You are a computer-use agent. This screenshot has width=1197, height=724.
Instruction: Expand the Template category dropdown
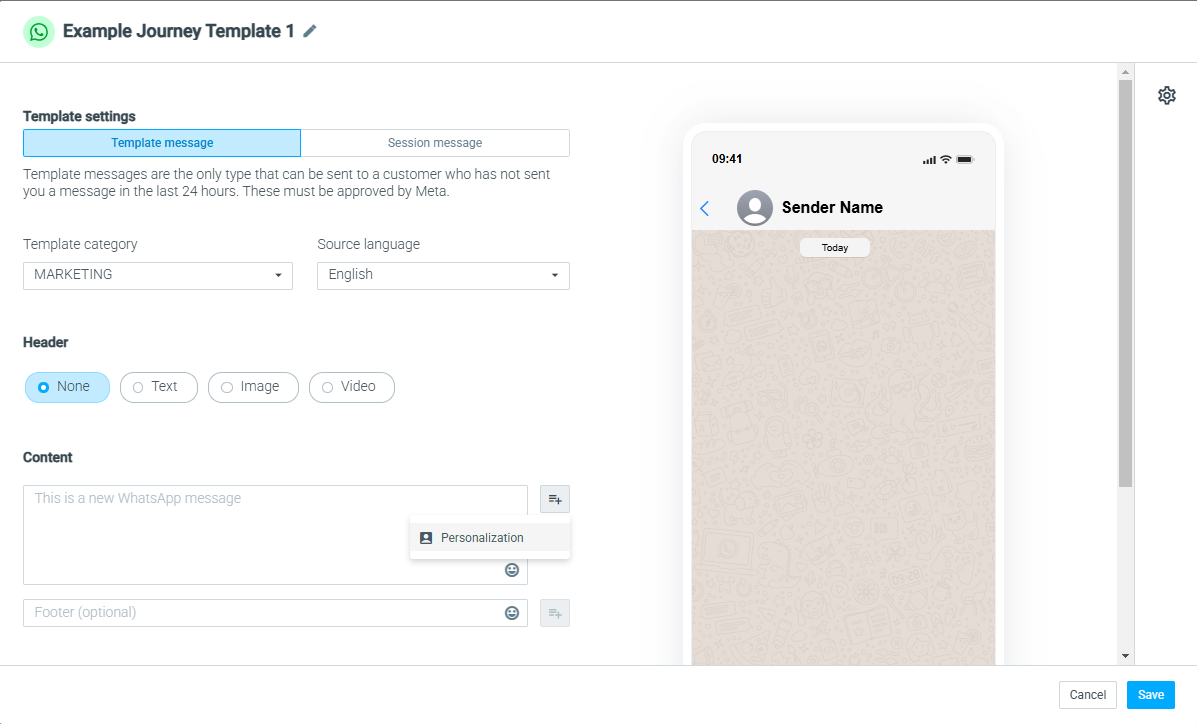(x=158, y=276)
